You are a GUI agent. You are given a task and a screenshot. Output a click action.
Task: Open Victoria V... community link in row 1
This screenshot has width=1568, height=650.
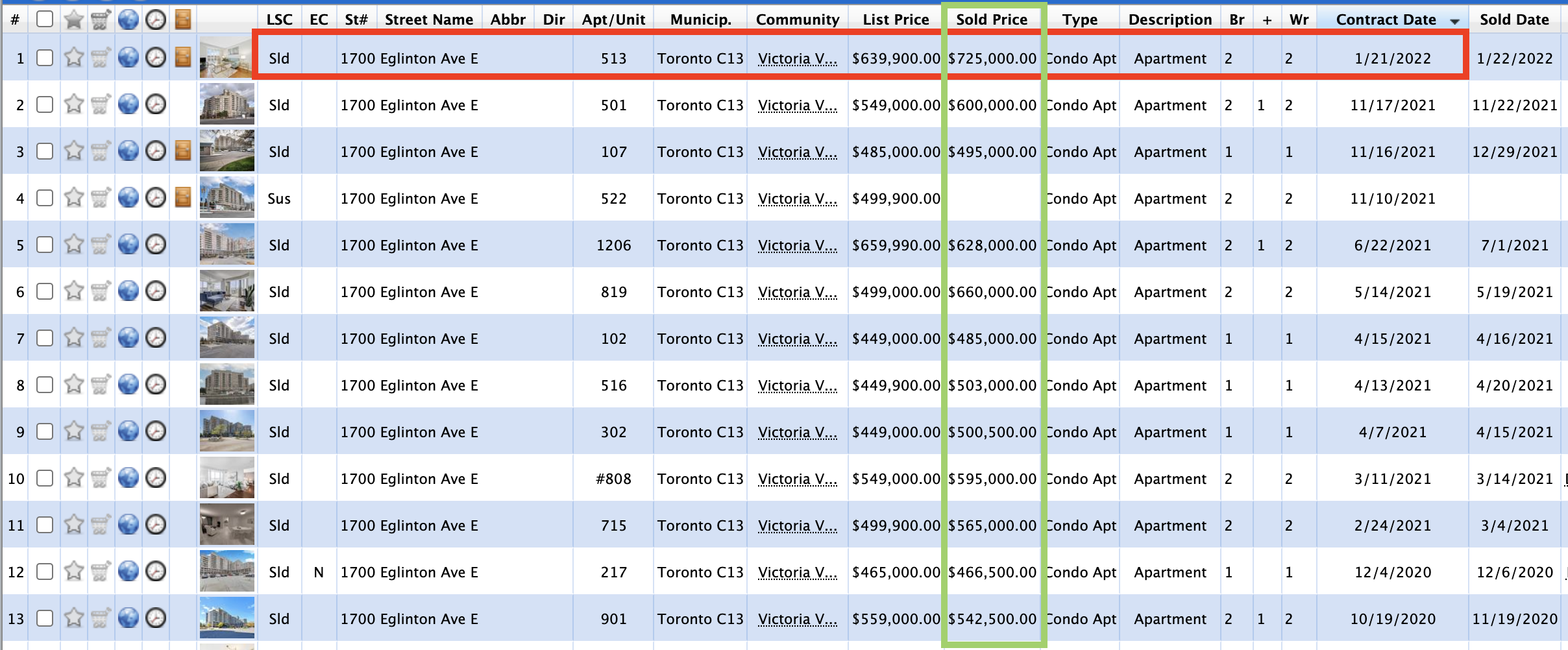(797, 58)
